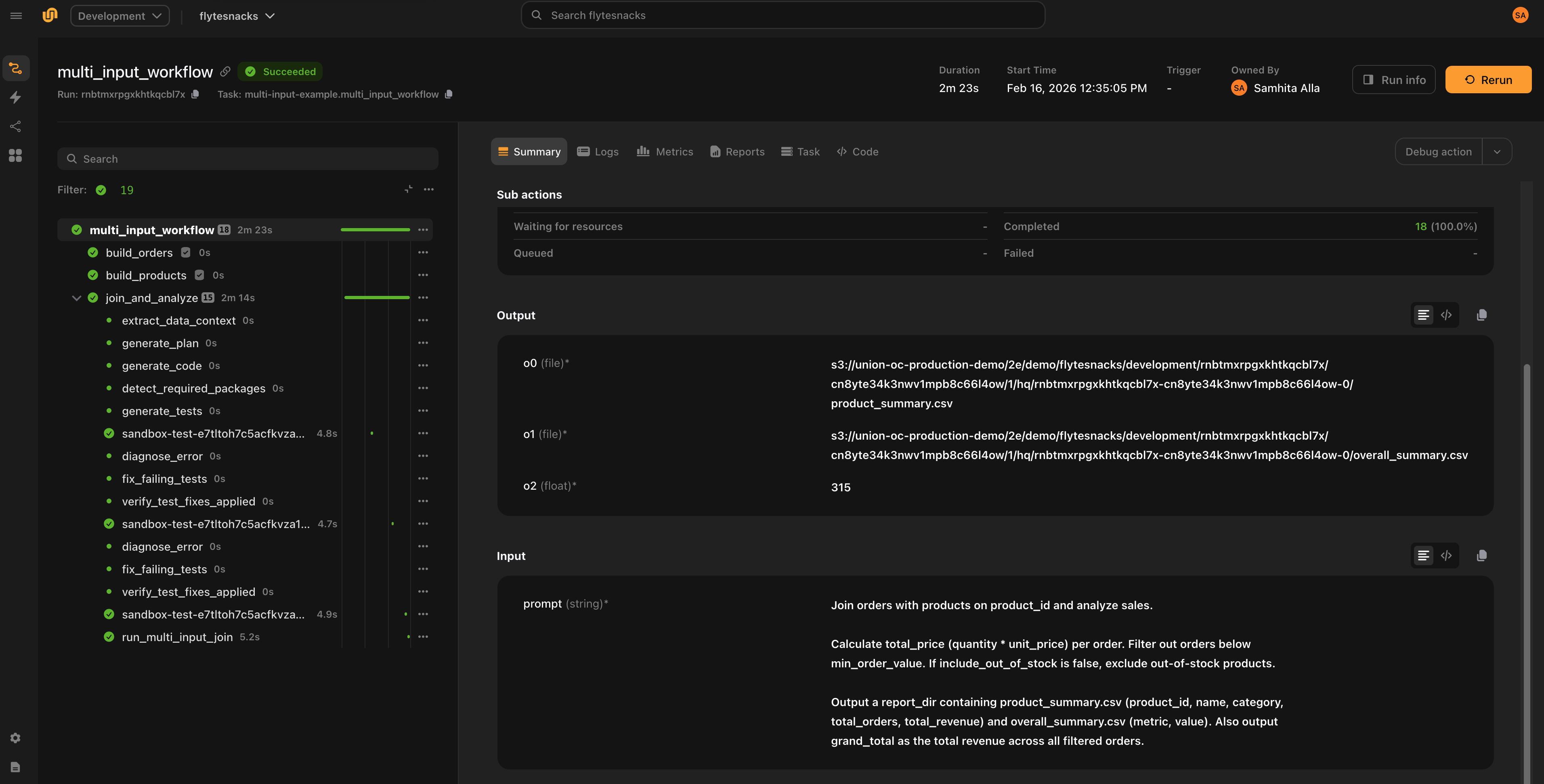Toggle the succeeded status filter showing 19
Image resolution: width=1544 pixels, height=784 pixels.
pos(101,190)
